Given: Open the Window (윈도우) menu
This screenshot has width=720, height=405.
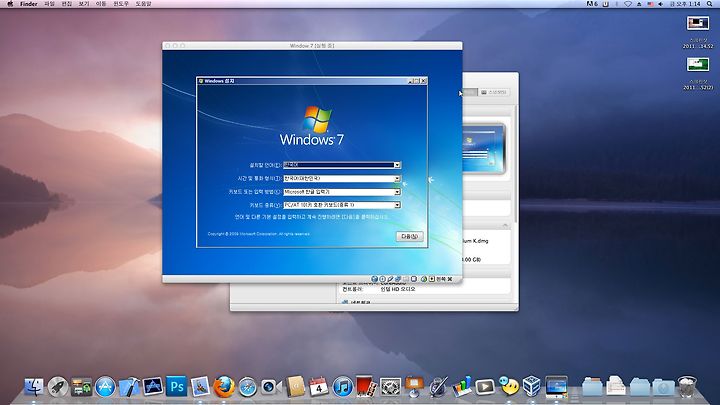Looking at the screenshot, I should [121, 4].
